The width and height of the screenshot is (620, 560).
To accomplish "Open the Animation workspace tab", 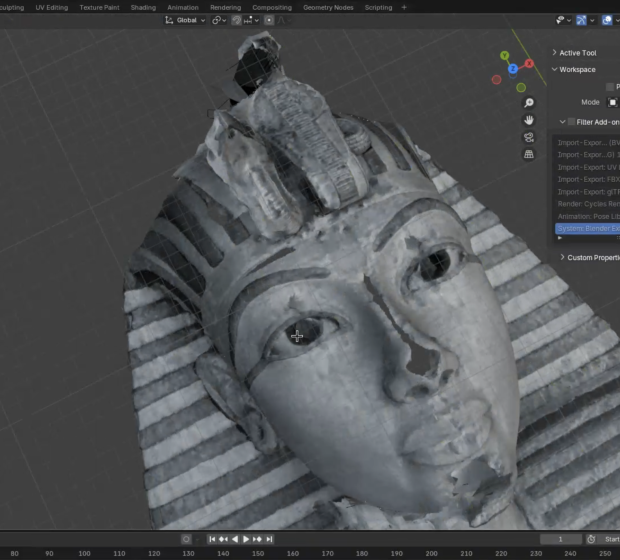I will [183, 7].
